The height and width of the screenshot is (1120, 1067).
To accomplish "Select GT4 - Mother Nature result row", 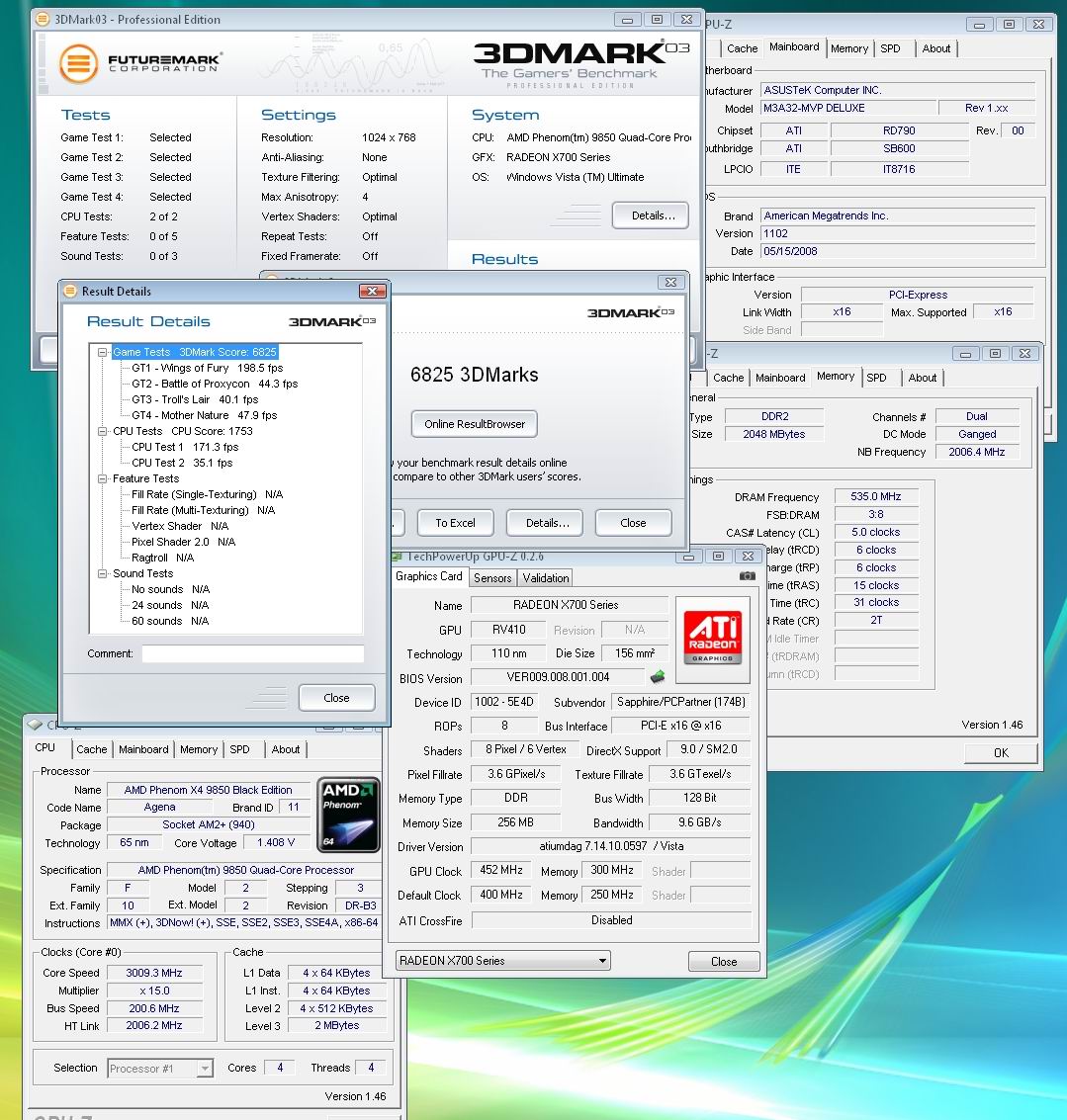I will [x=205, y=415].
